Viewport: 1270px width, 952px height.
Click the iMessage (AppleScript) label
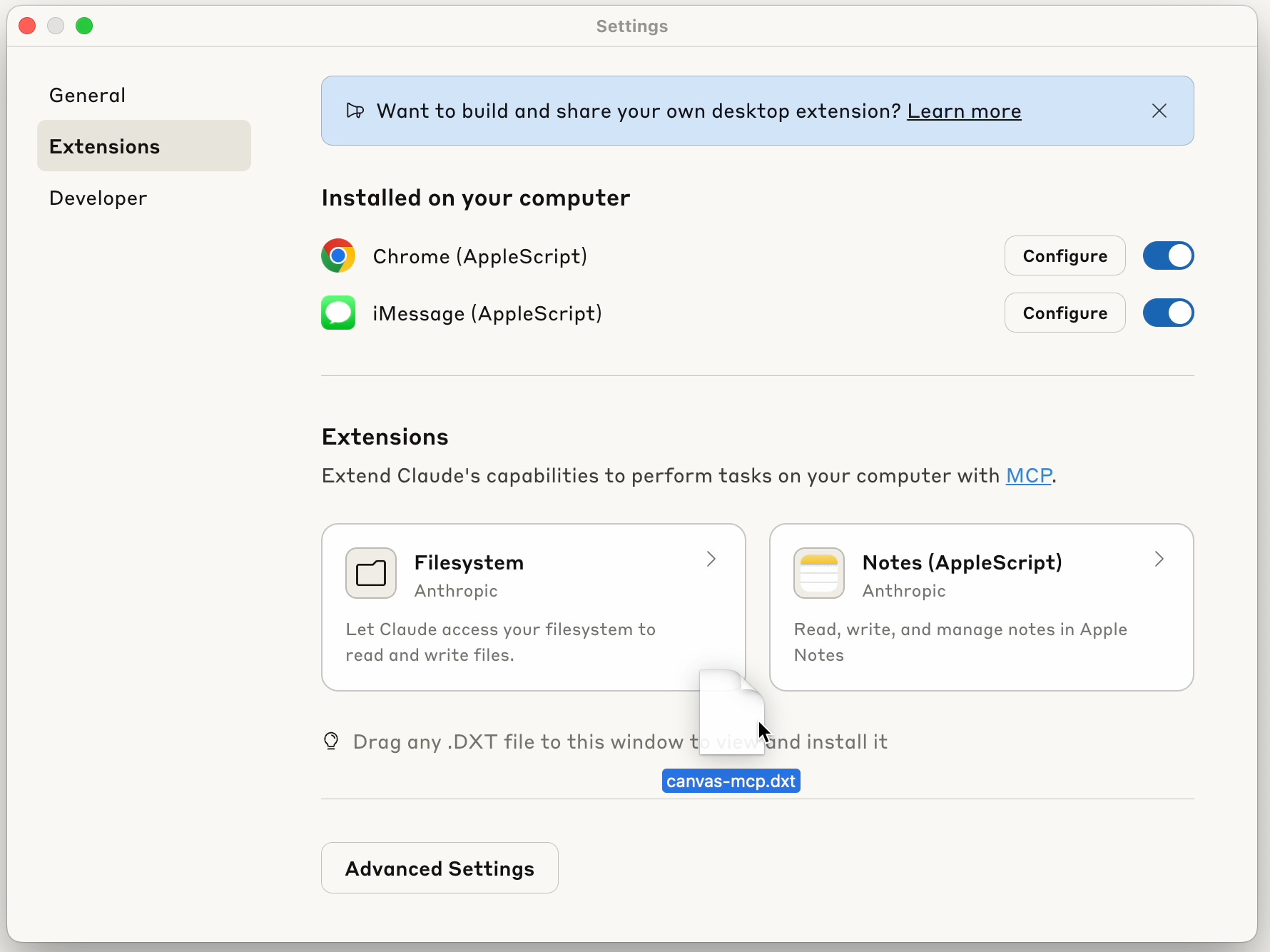[x=487, y=313]
